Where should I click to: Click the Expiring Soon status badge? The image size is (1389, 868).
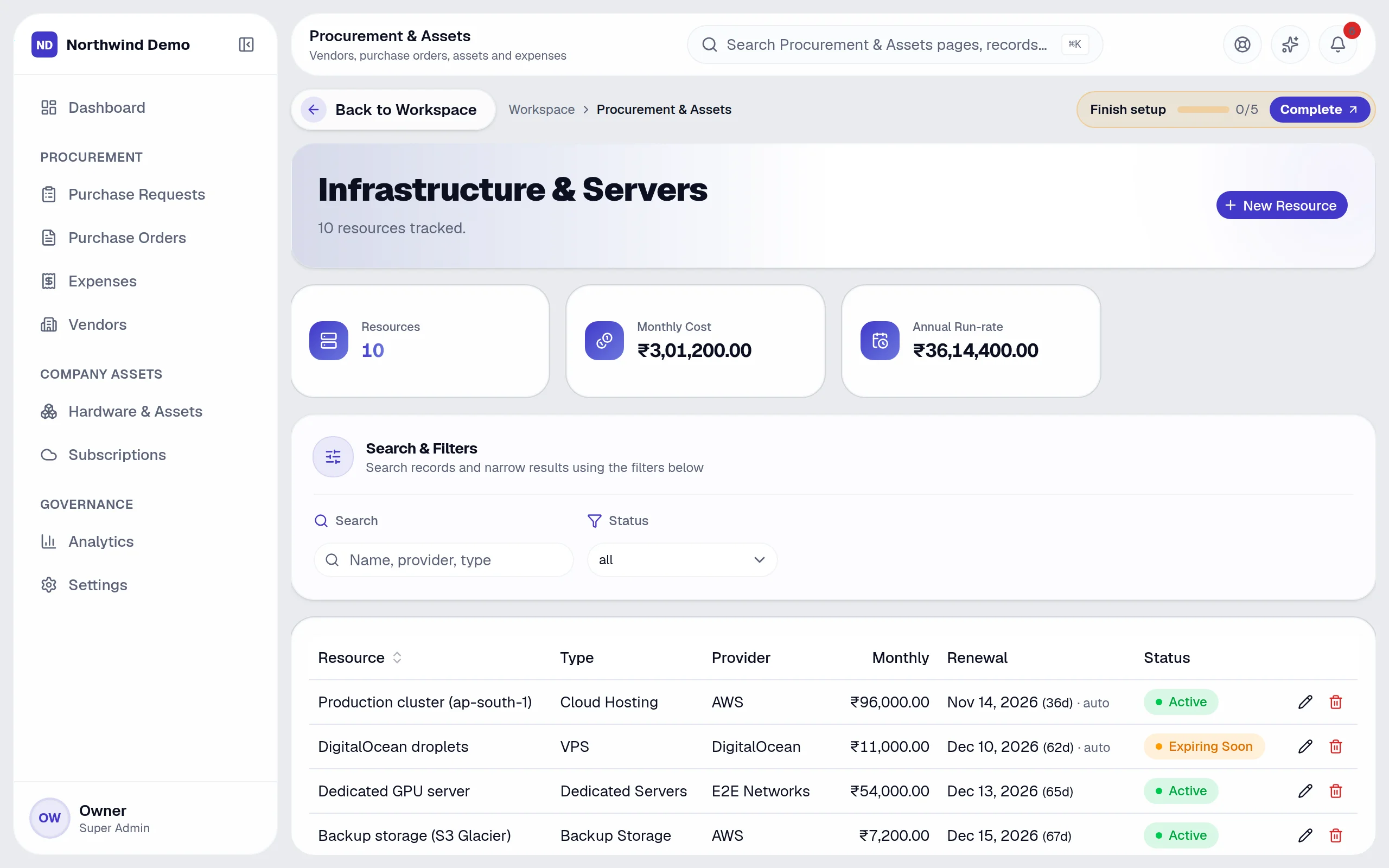1203,746
